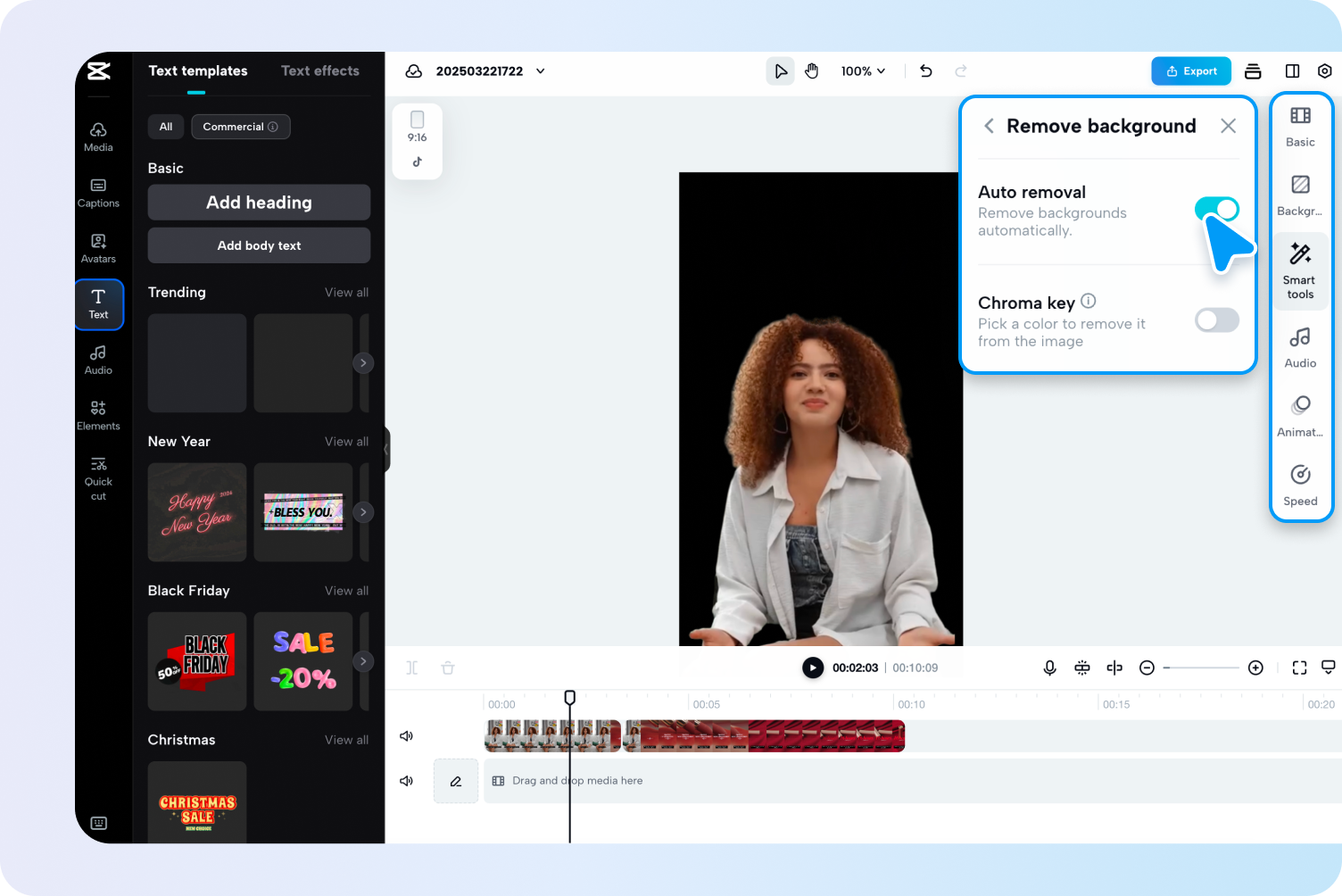
Task: Play the video preview
Action: (813, 668)
